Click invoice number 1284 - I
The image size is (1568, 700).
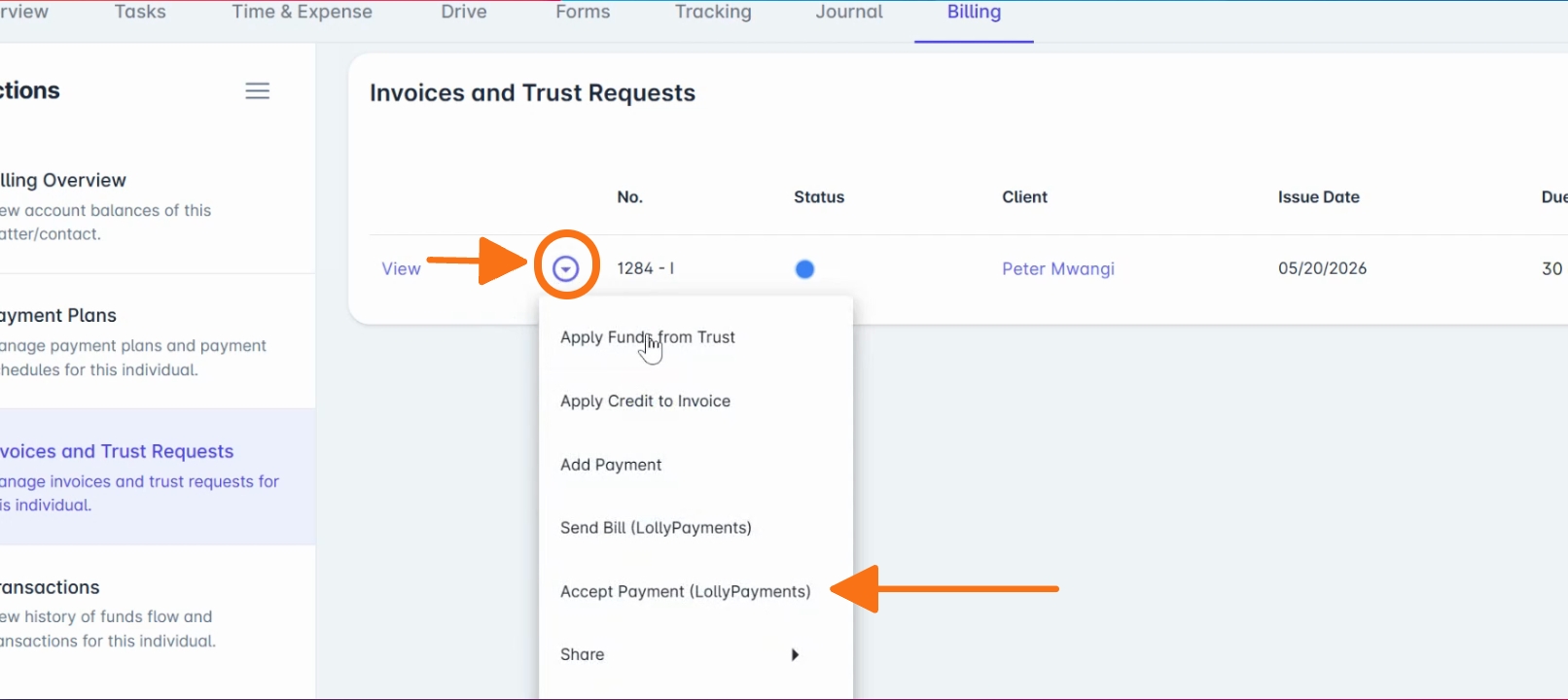point(645,268)
